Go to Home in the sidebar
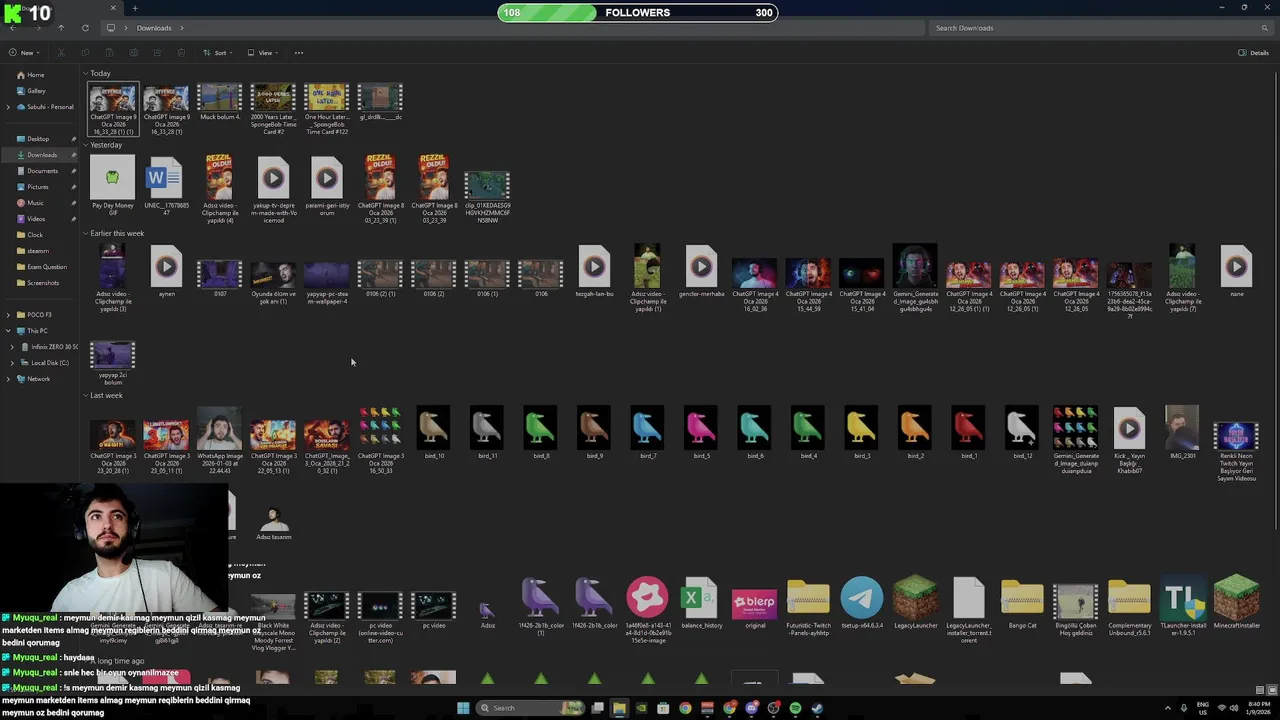Screen dimensions: 1280x720 [30, 75]
